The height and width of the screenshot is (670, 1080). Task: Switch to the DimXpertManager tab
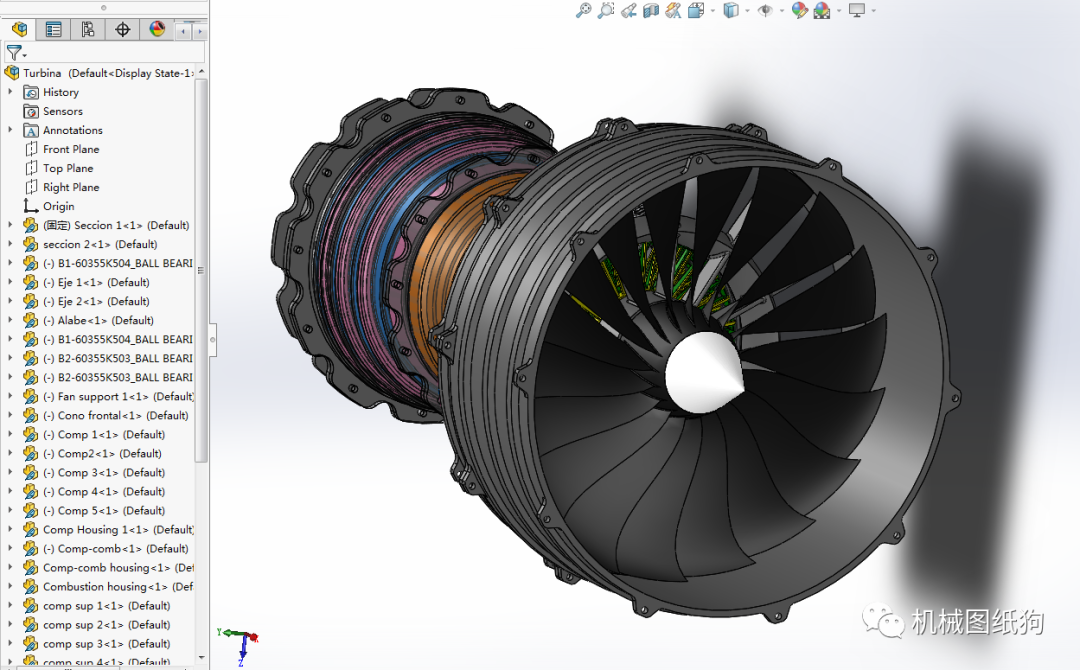click(x=123, y=30)
